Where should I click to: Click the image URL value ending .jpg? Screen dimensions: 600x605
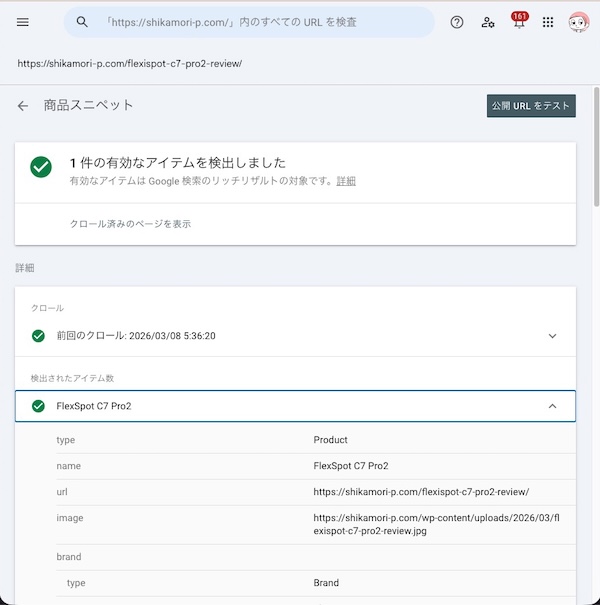pos(436,524)
